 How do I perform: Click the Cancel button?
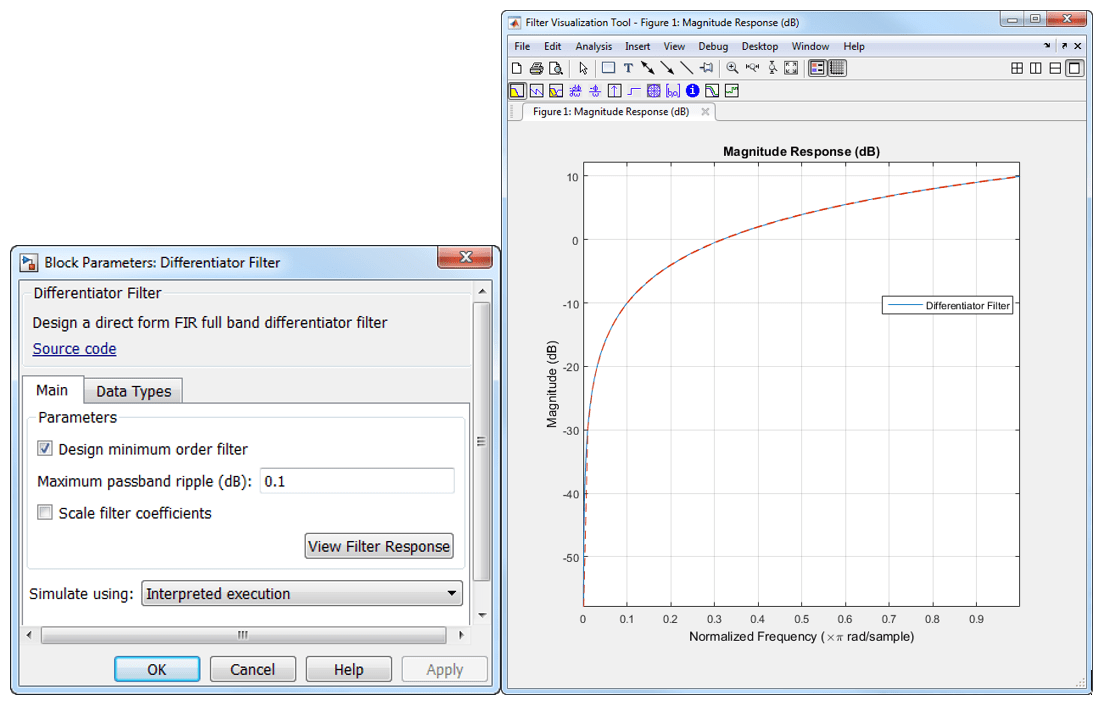tap(252, 670)
